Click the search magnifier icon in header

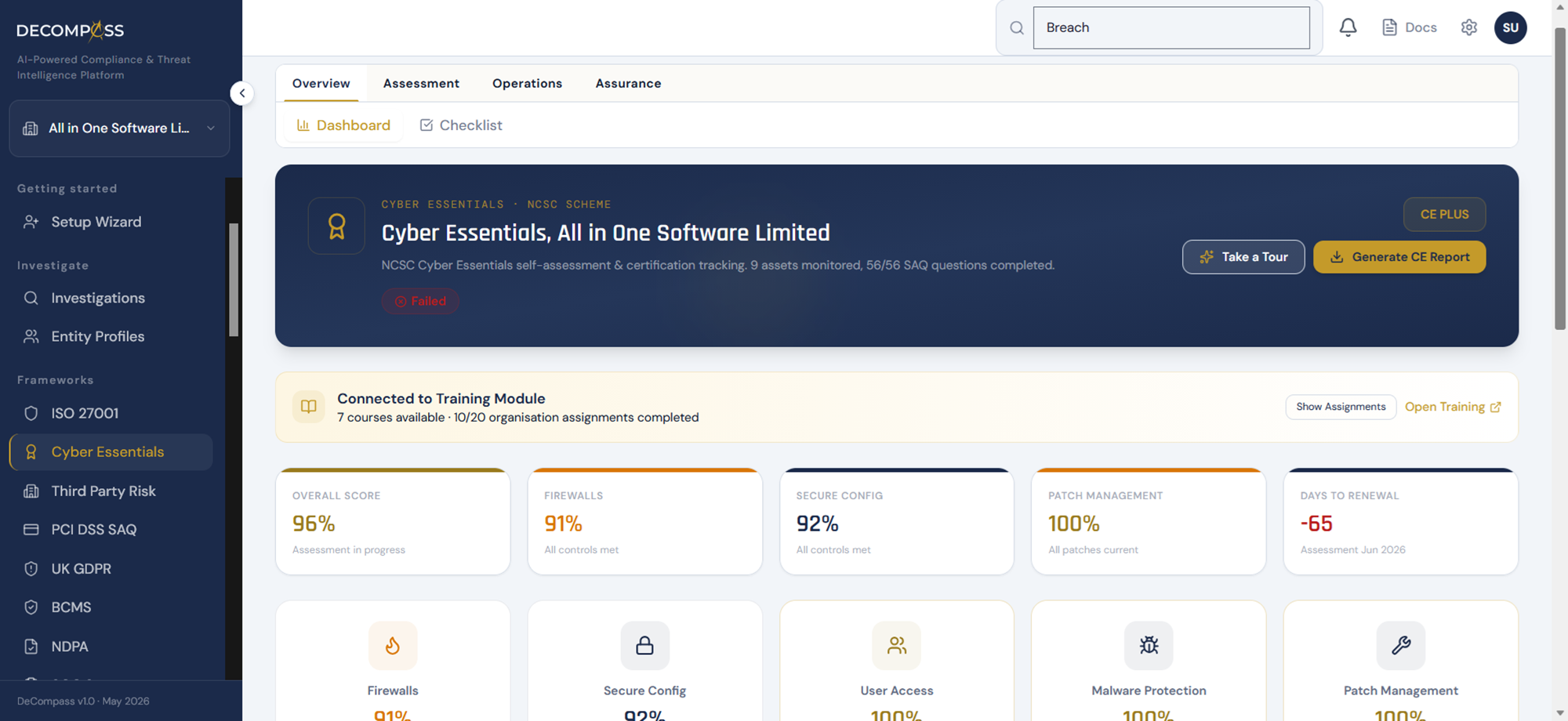click(1017, 28)
